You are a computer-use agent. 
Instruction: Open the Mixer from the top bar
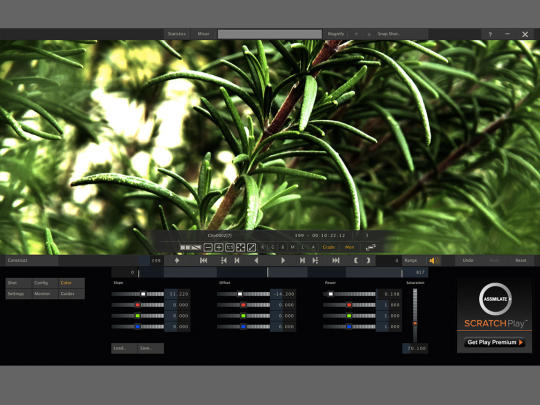tap(204, 34)
